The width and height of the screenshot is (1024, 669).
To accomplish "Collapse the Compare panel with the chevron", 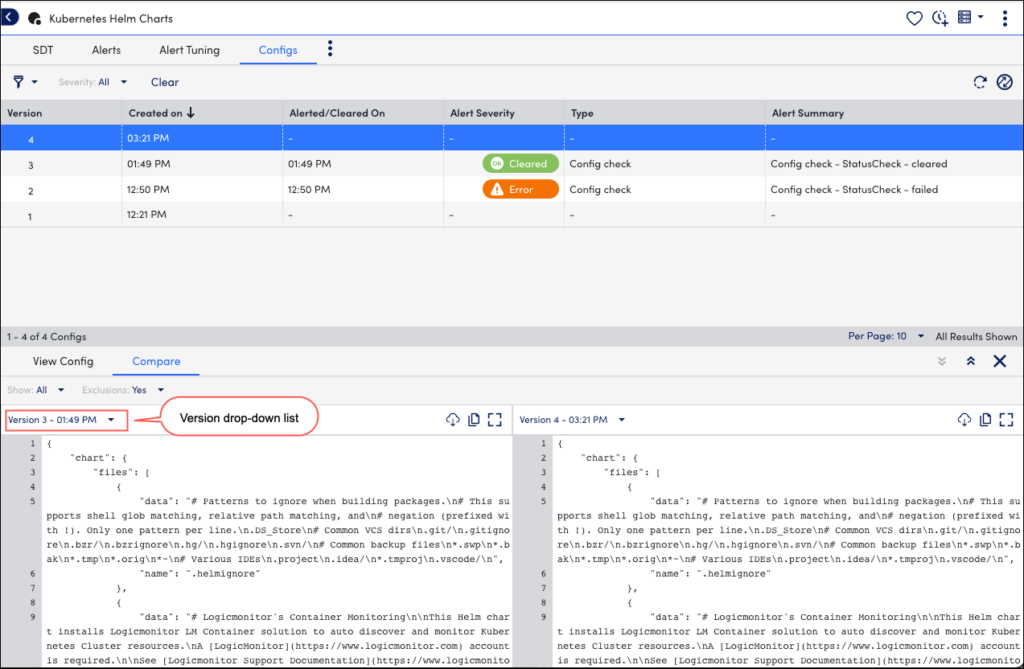I will 943,361.
